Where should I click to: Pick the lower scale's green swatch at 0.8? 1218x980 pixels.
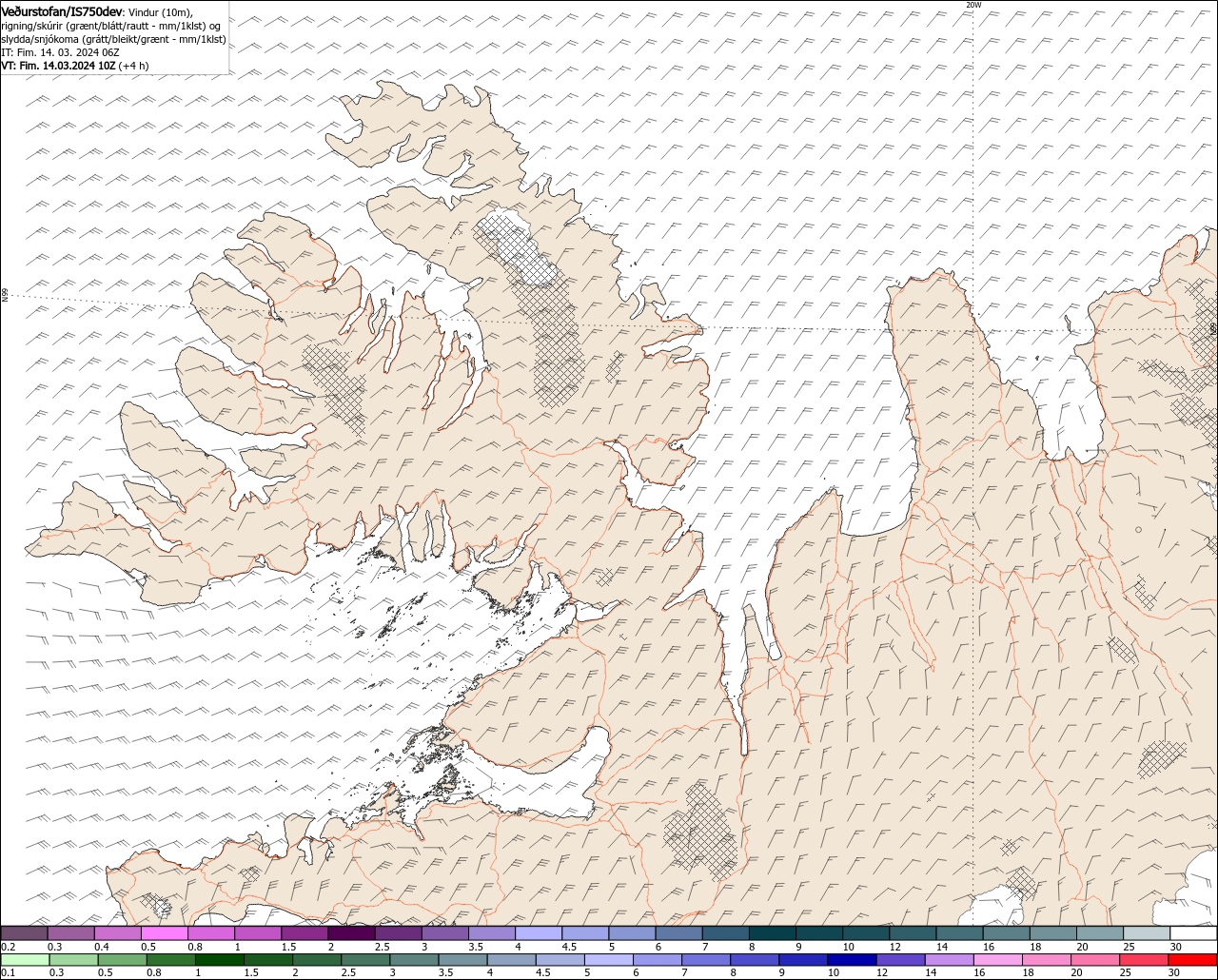pyautogui.click(x=170, y=960)
